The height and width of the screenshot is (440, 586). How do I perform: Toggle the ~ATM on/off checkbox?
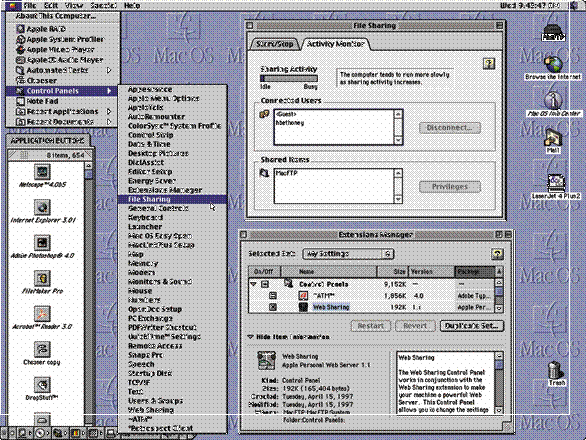coord(273,296)
